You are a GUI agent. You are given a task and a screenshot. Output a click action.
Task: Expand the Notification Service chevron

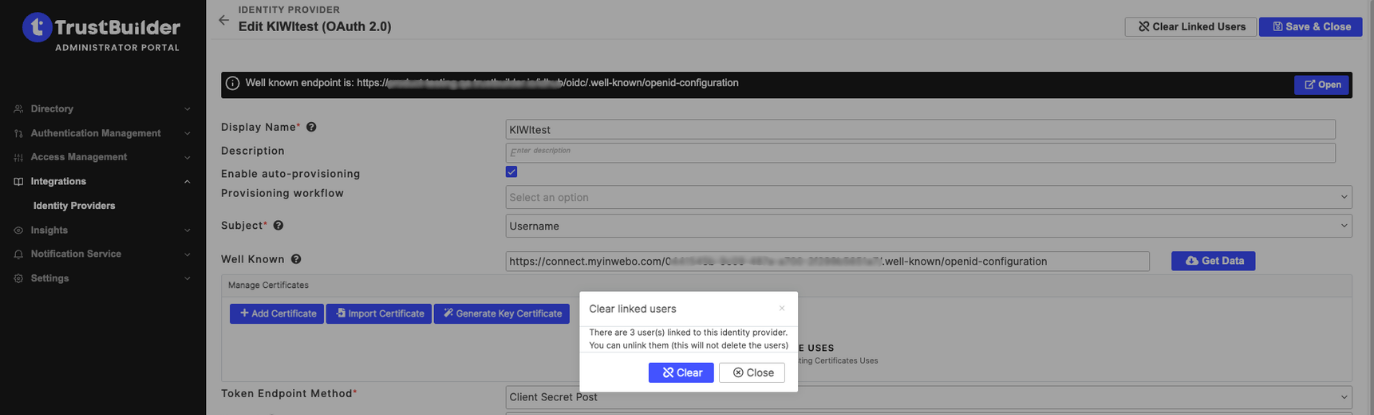click(187, 254)
